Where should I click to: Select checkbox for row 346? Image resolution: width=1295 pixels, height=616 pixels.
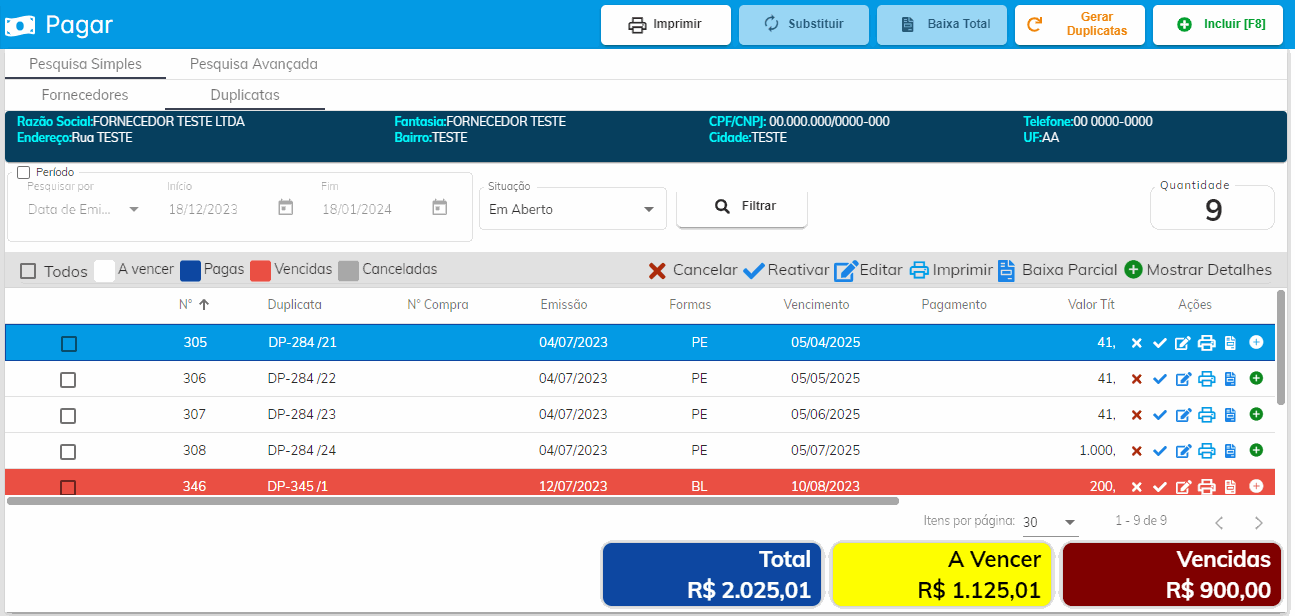pos(68,487)
